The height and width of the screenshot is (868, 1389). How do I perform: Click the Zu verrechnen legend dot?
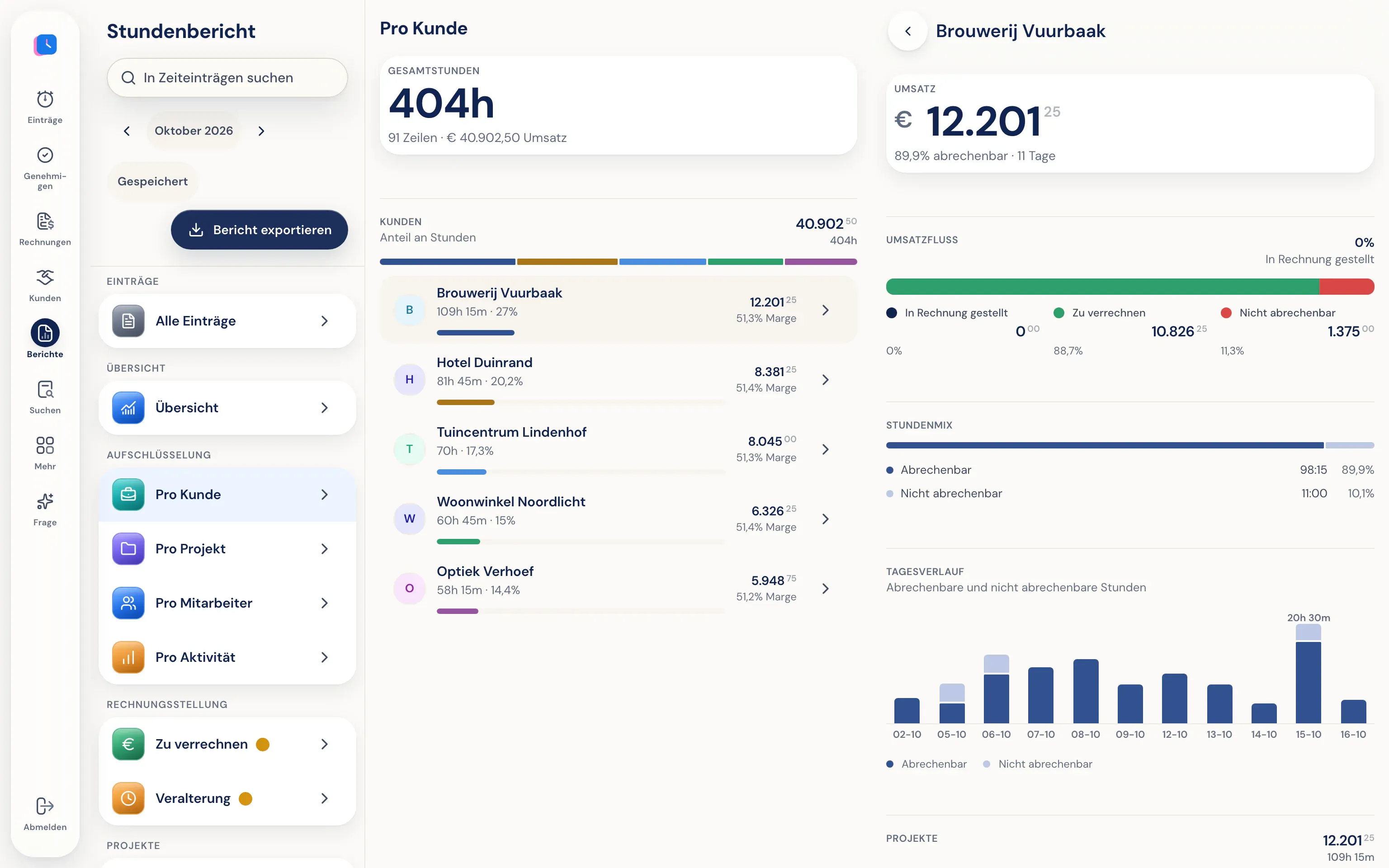coord(1059,313)
